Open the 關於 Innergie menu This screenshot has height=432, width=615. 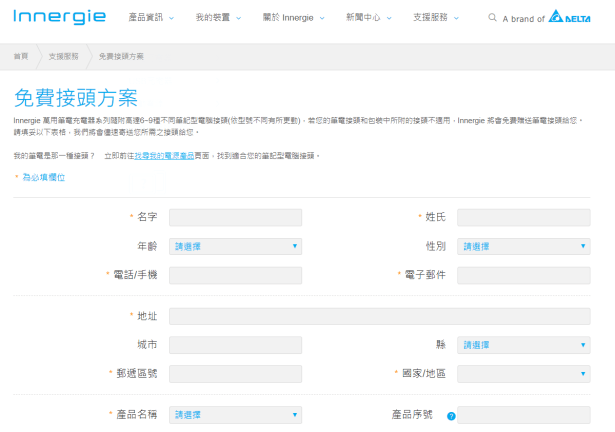point(293,17)
